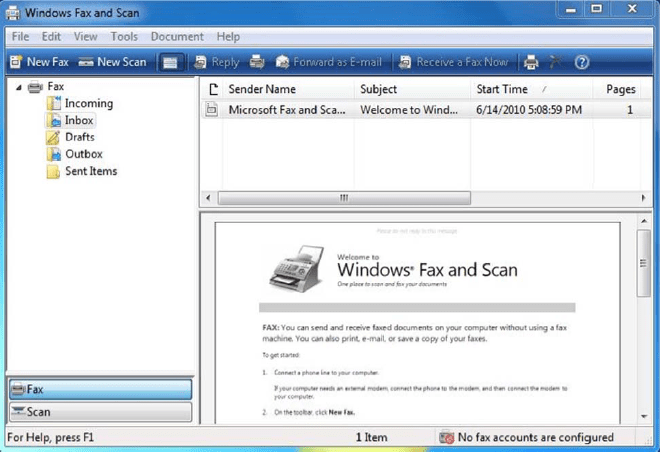Click the Welcome to Wind... subject cell

pos(409,110)
